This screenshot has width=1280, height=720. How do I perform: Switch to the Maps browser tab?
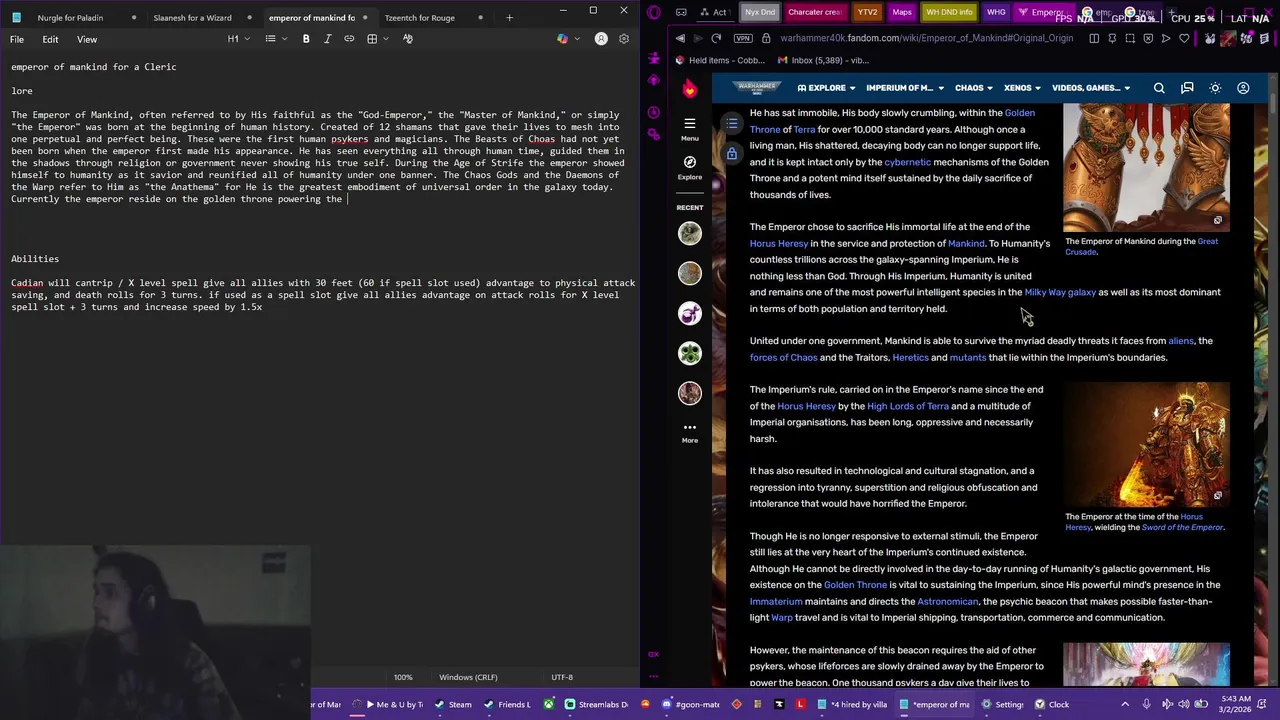pyautogui.click(x=902, y=12)
